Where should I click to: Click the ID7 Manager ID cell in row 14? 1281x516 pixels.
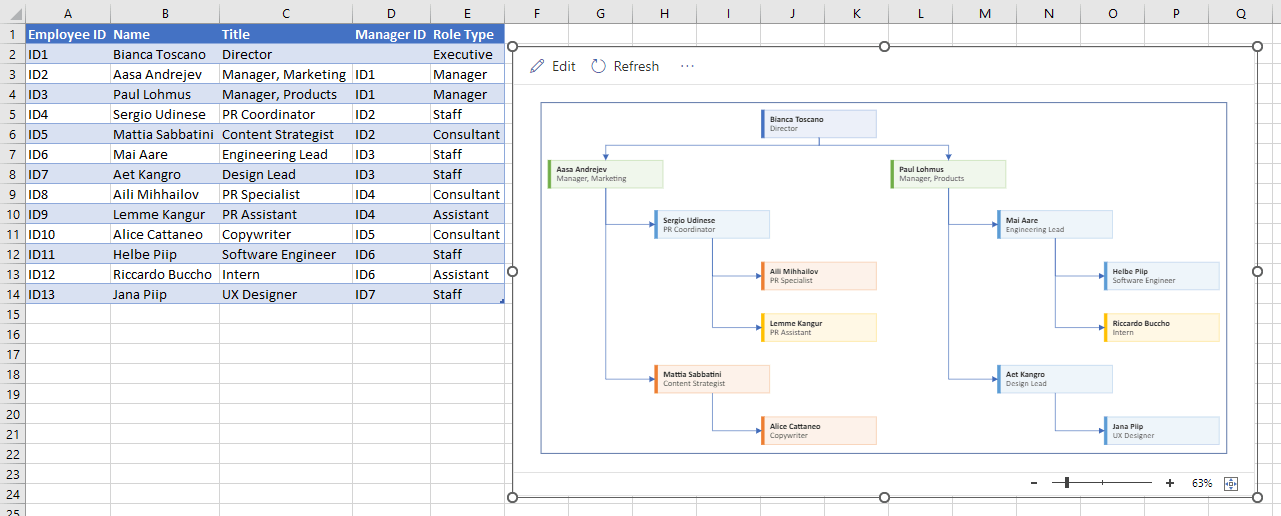[391, 294]
